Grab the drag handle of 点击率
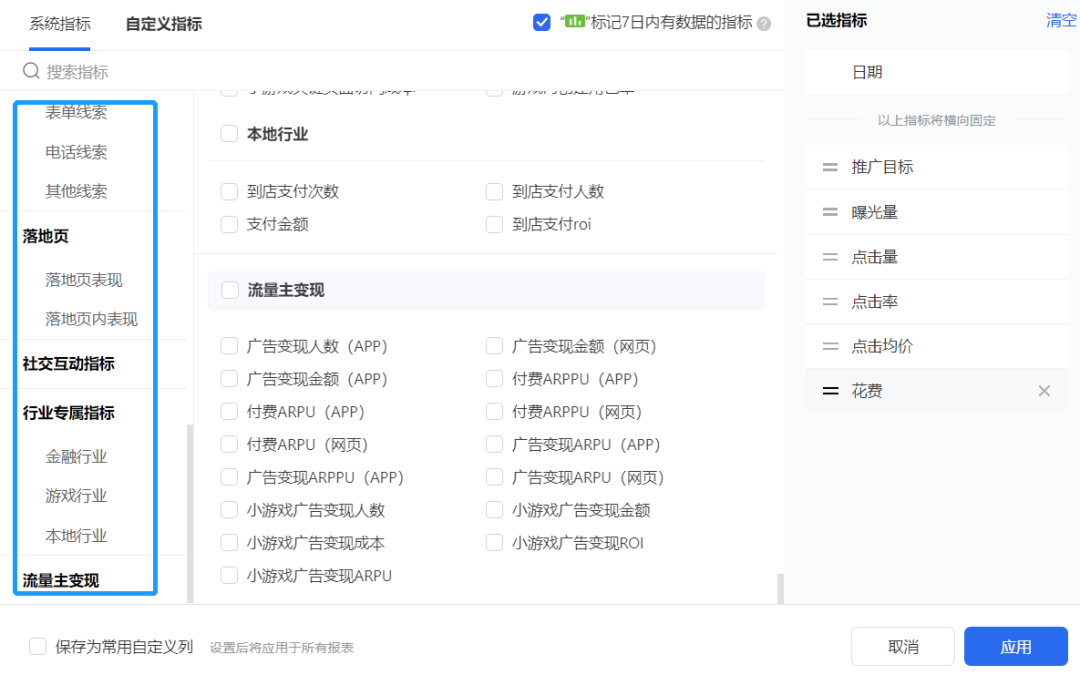Screen dimensions: 1080x675 pos(830,302)
